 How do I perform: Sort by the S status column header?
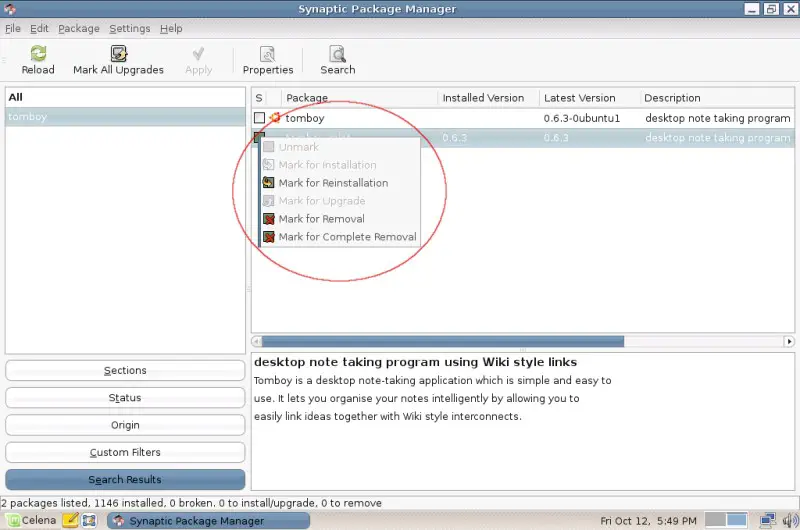pos(259,98)
